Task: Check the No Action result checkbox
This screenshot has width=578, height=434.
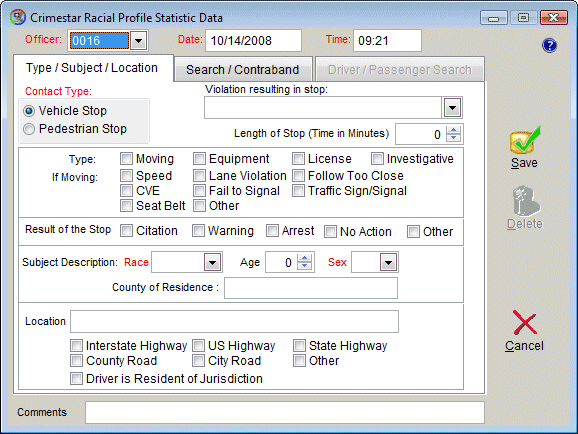Action: [330, 232]
